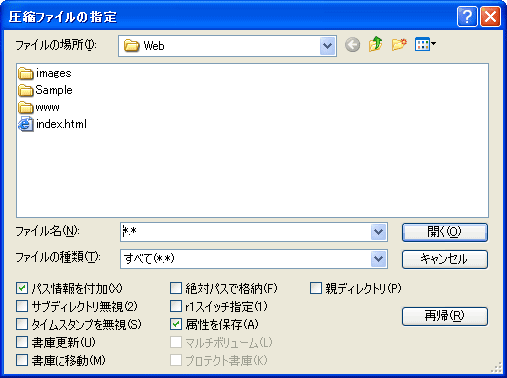This screenshot has width=507, height=378.
Task: Select the www folder name
Action: (47, 107)
